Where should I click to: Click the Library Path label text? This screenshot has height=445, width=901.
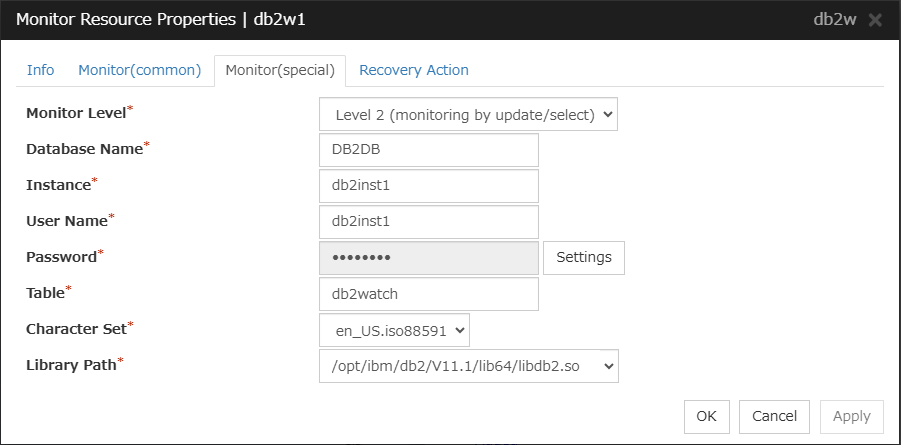click(69, 365)
